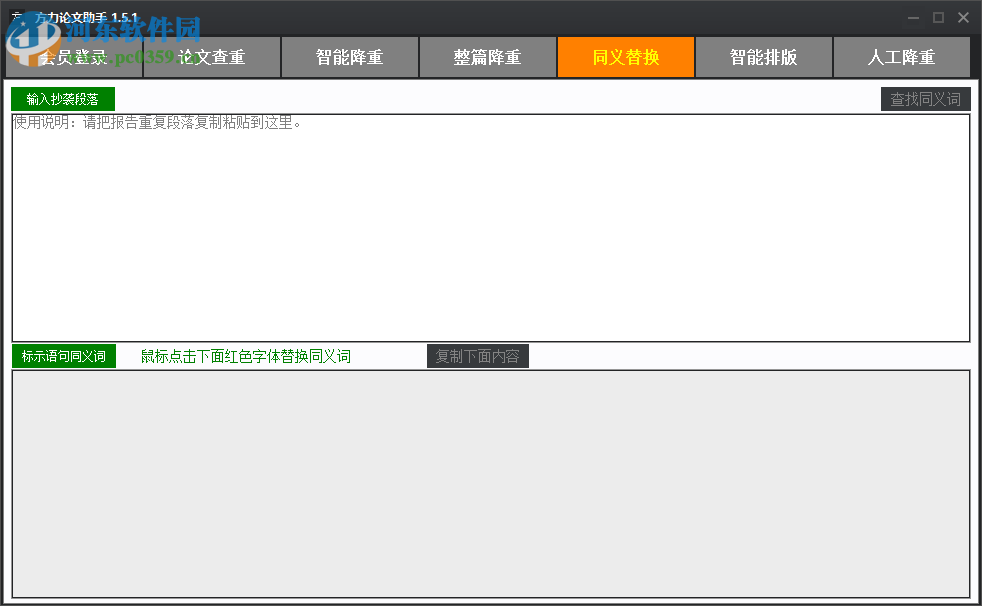Click the 标示语句同义词 button
982x606 pixels.
[64, 356]
